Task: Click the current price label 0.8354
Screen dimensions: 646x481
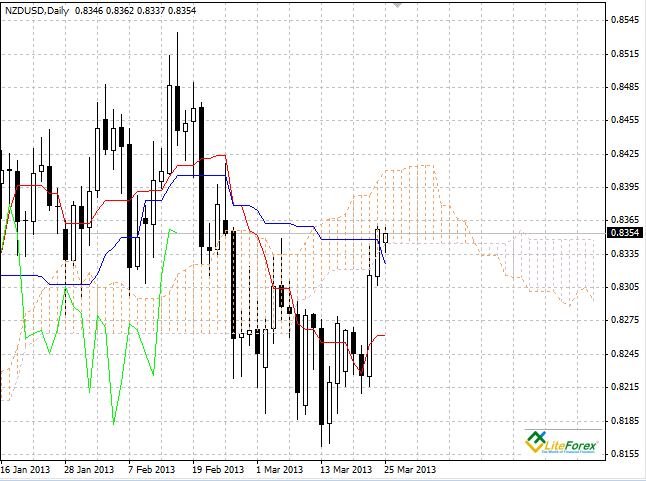Action: pos(625,233)
